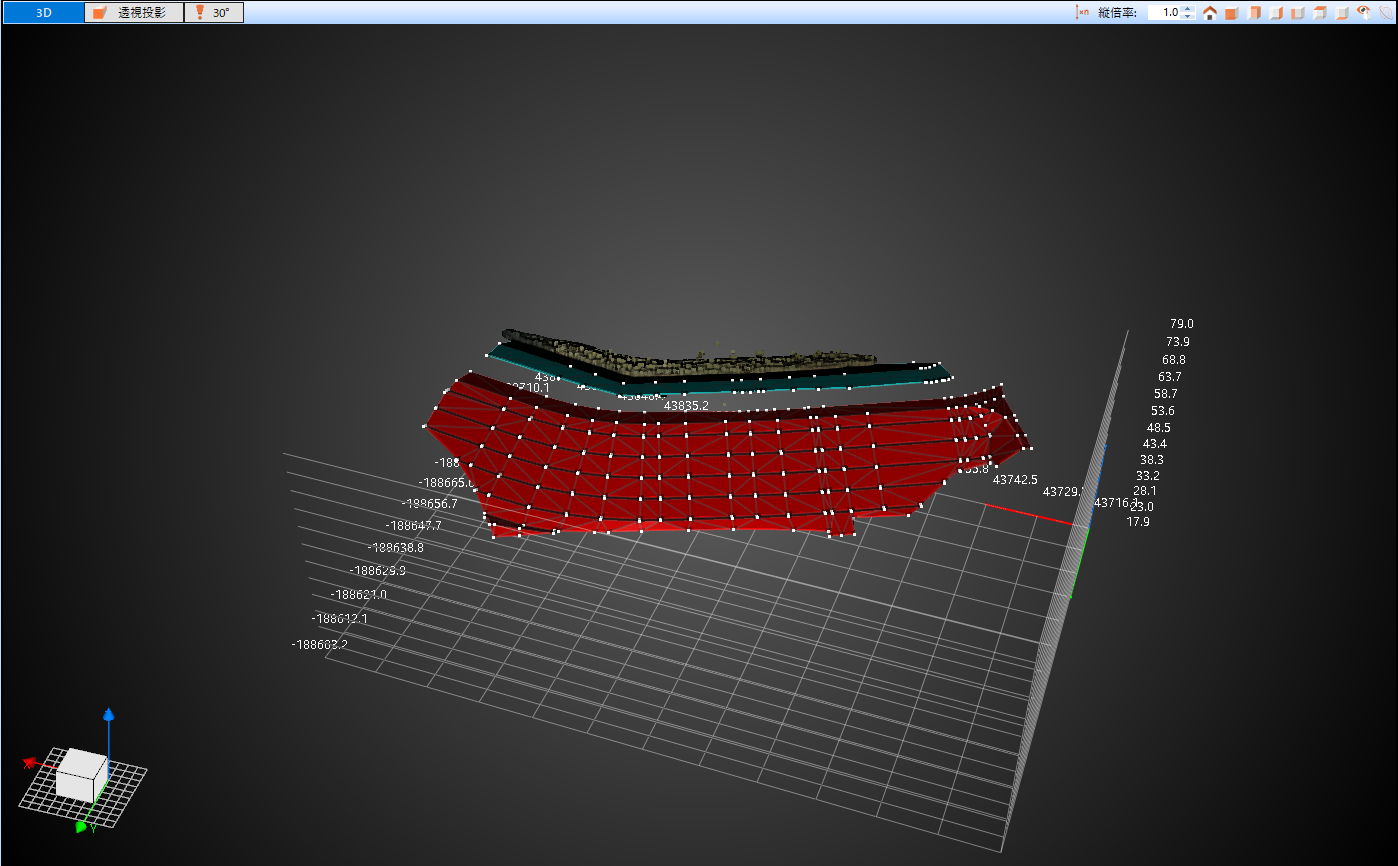
Task: Click the blue Z axis arrow on gizmo
Action: 109,715
